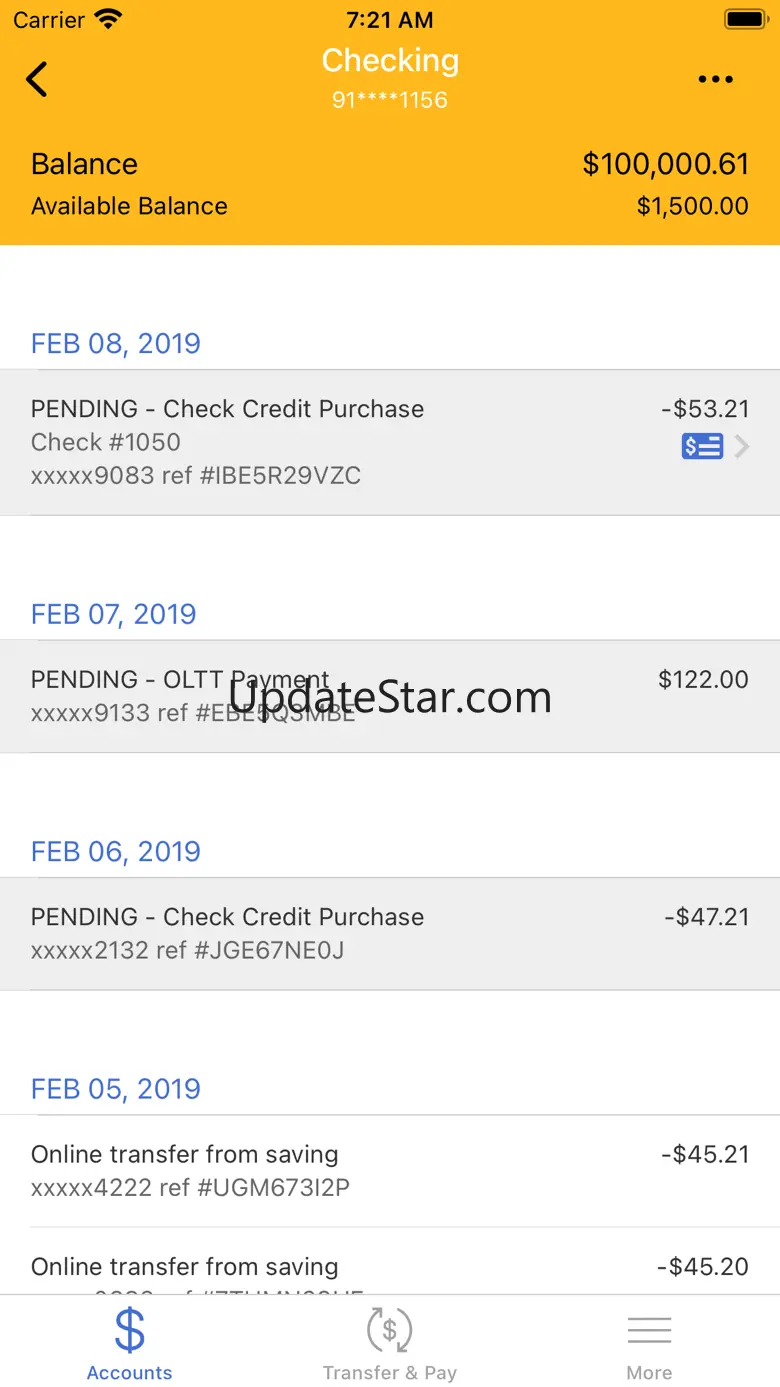Tap the back arrow icon
The height and width of the screenshot is (1387, 780).
click(x=37, y=79)
